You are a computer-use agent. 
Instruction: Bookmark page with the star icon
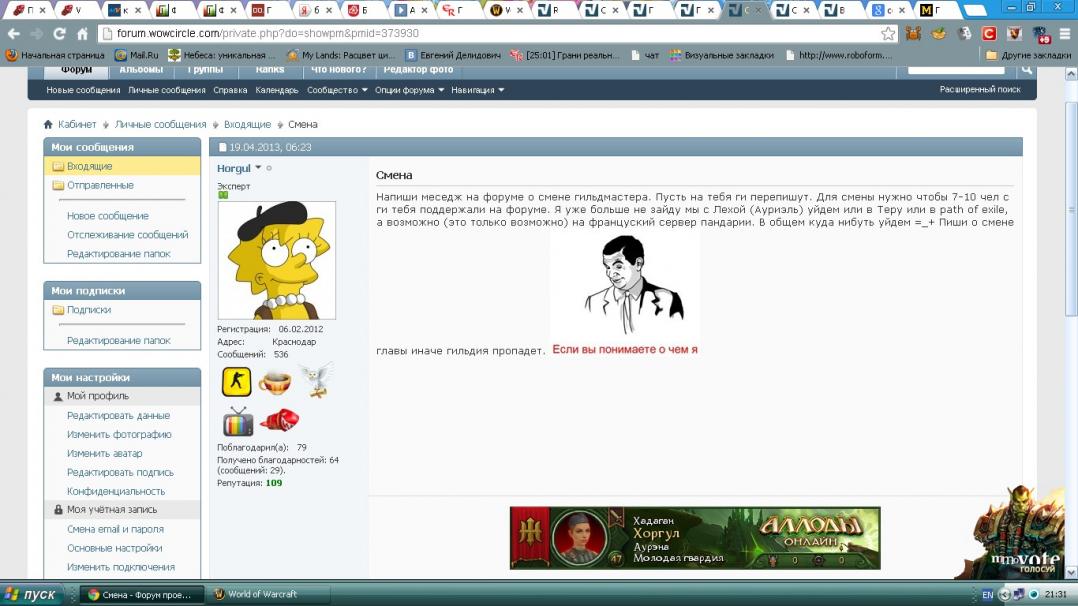[887, 33]
